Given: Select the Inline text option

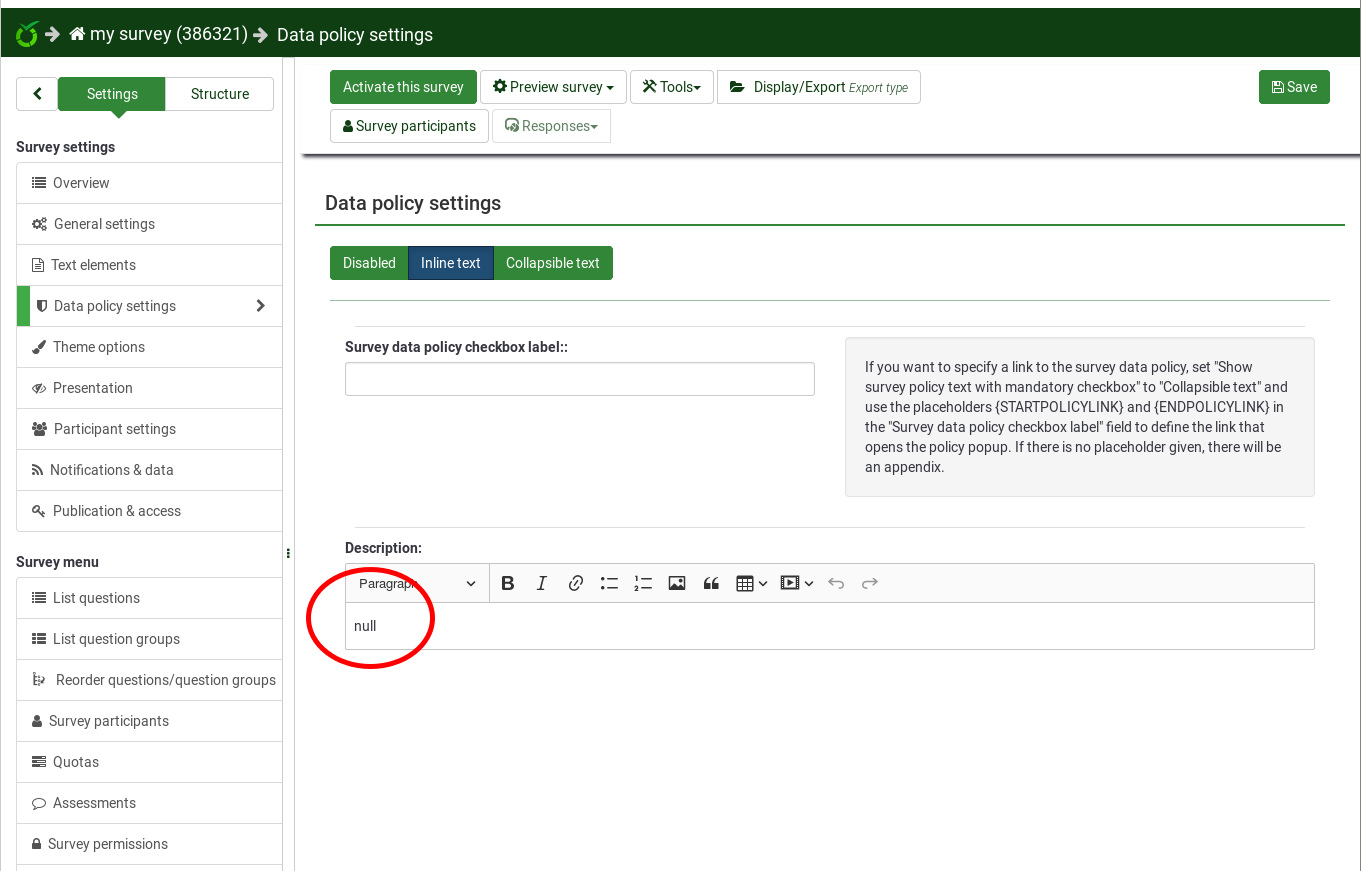Looking at the screenshot, I should 450,263.
